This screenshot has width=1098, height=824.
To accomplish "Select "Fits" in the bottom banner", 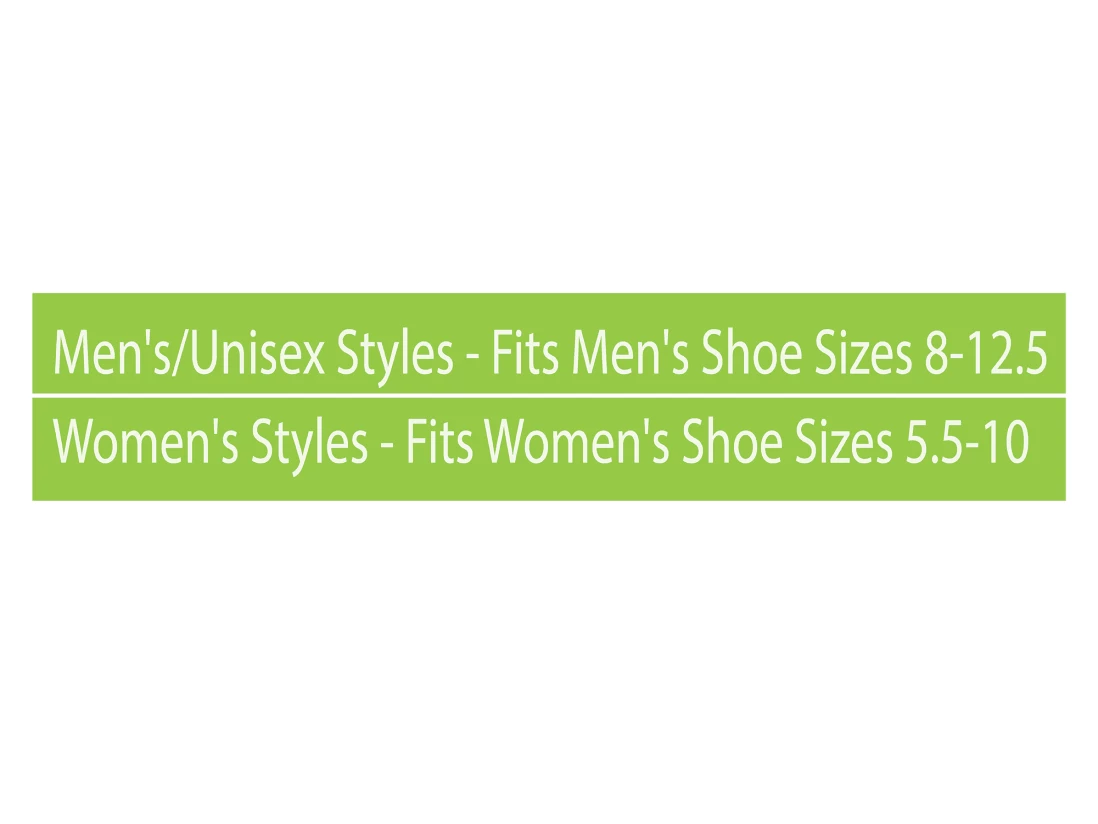I will click(x=439, y=442).
